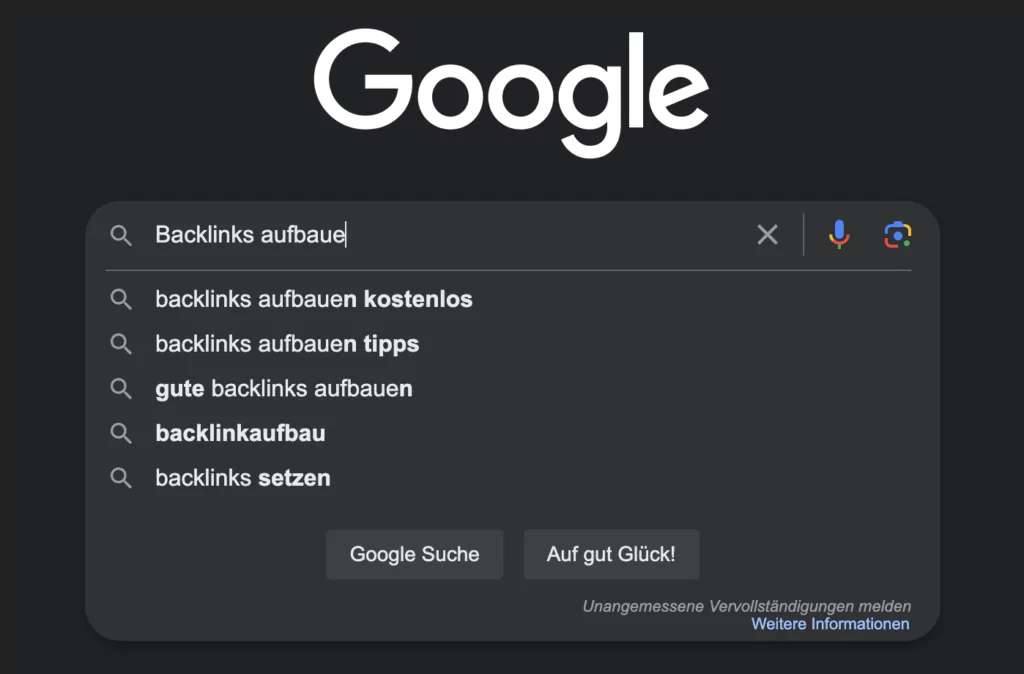1024x674 pixels.
Task: Click 'Unangemessene Vervollständigungen melden'
Action: coord(746,606)
